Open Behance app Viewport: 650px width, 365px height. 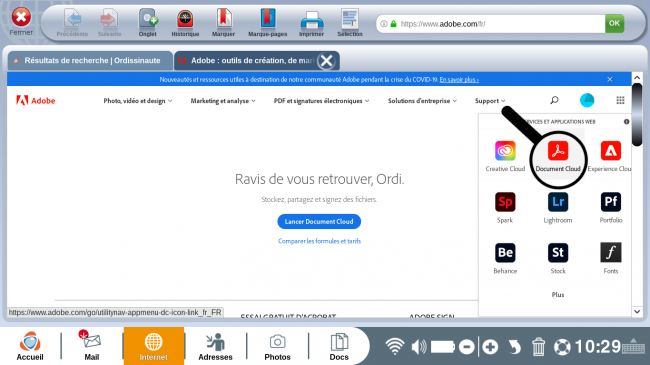pos(505,258)
